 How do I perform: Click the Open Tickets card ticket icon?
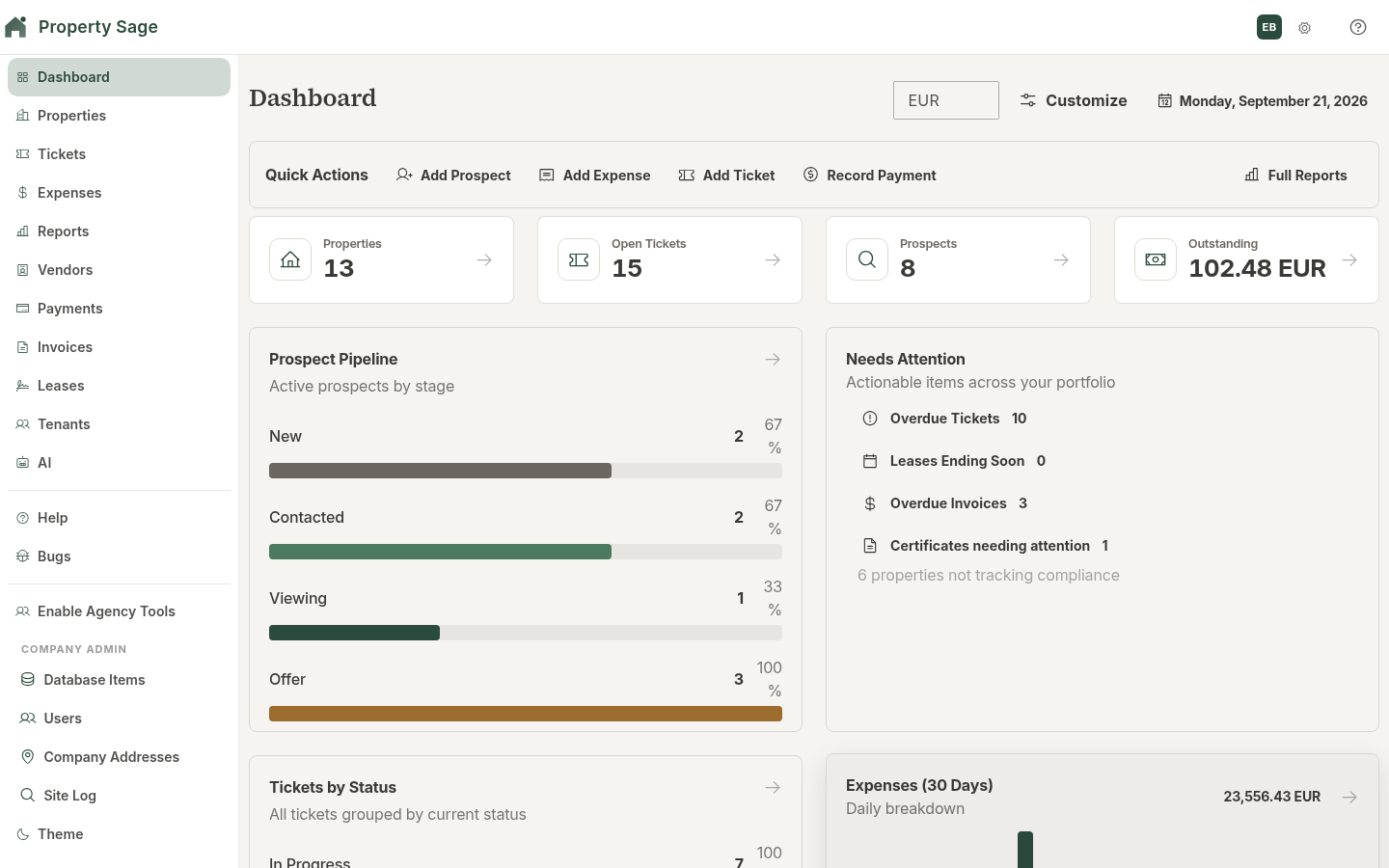[579, 259]
